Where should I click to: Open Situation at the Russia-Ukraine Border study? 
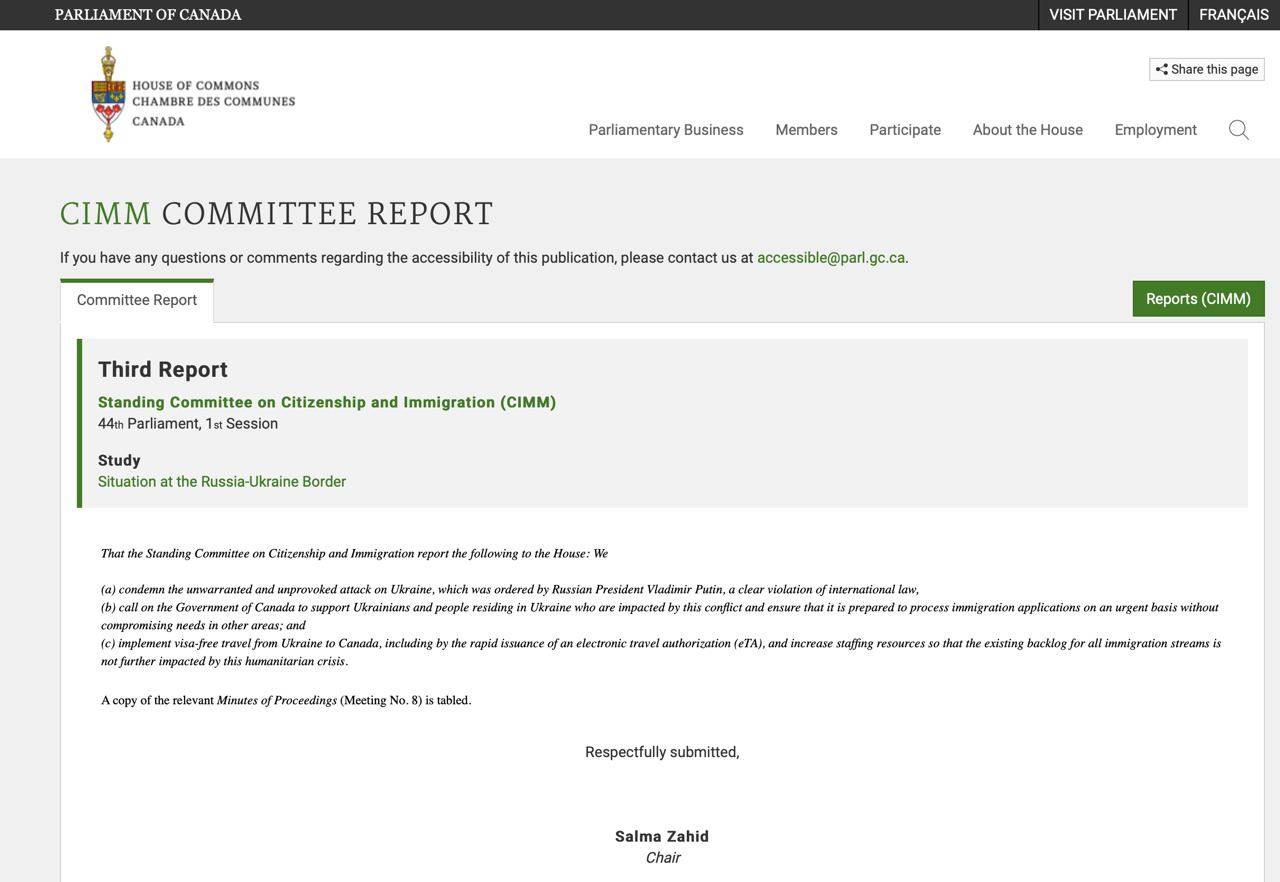[222, 481]
